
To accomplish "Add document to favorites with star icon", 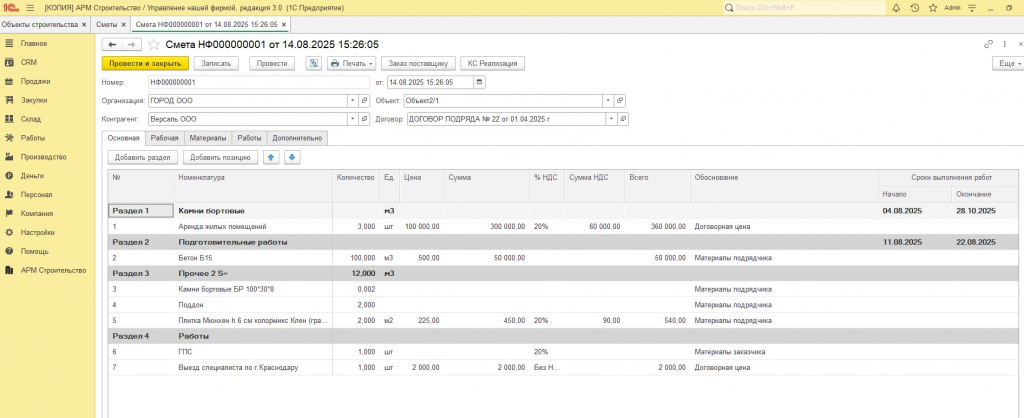I will click(x=154, y=44).
